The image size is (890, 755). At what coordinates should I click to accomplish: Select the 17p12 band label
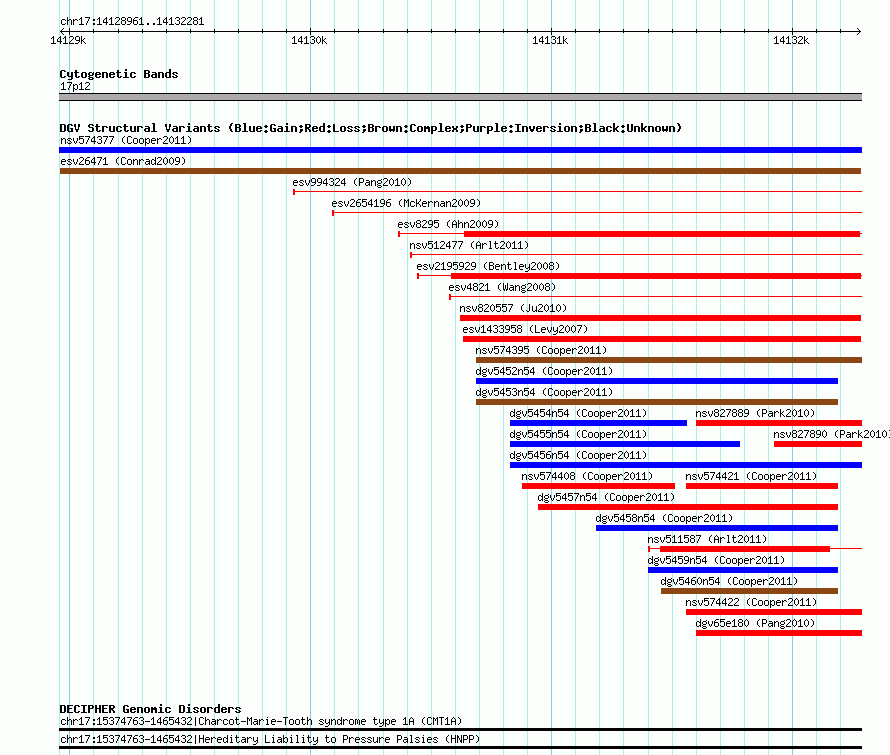click(75, 86)
